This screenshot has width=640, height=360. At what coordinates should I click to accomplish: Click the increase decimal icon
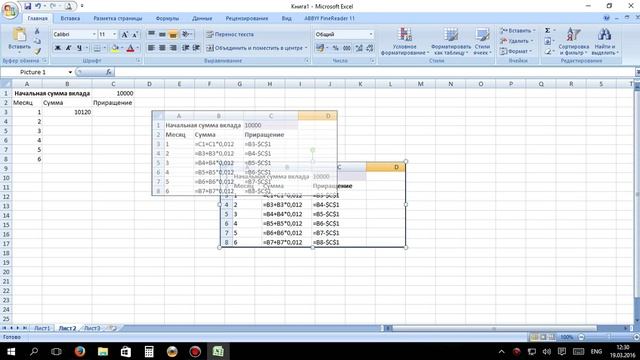359,48
